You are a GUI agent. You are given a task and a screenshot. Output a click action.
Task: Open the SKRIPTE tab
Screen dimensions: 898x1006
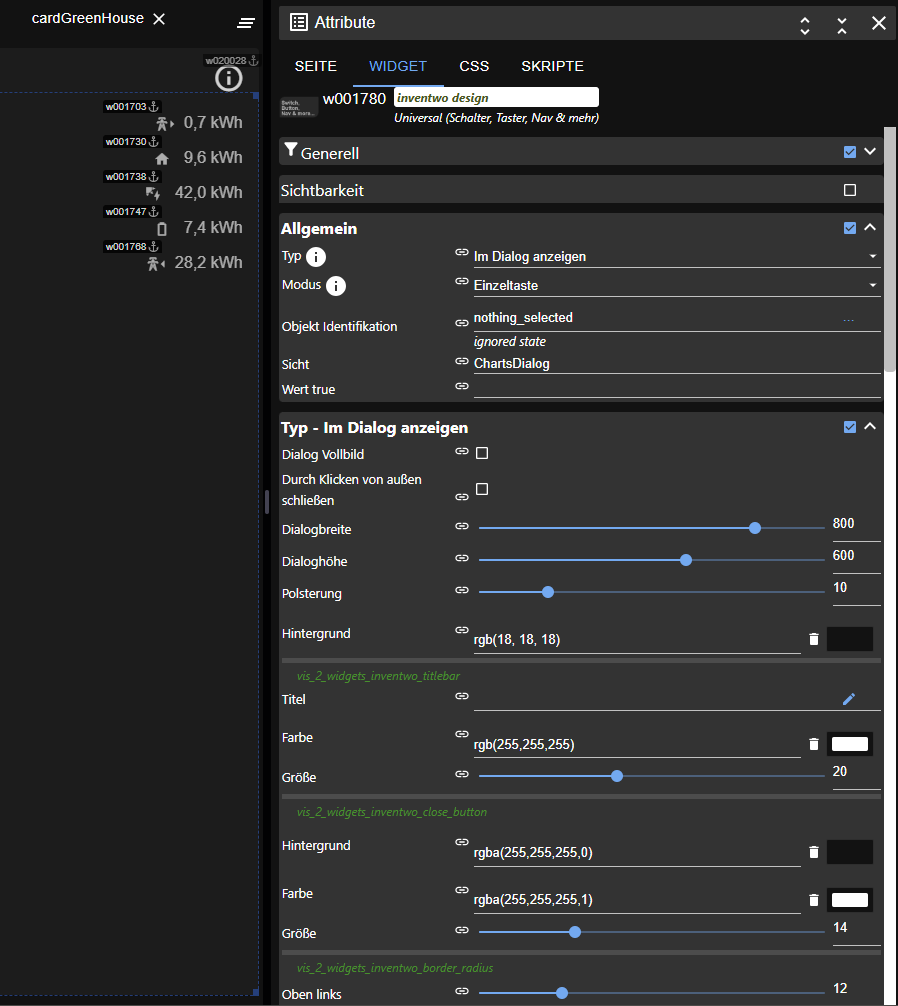[x=552, y=66]
